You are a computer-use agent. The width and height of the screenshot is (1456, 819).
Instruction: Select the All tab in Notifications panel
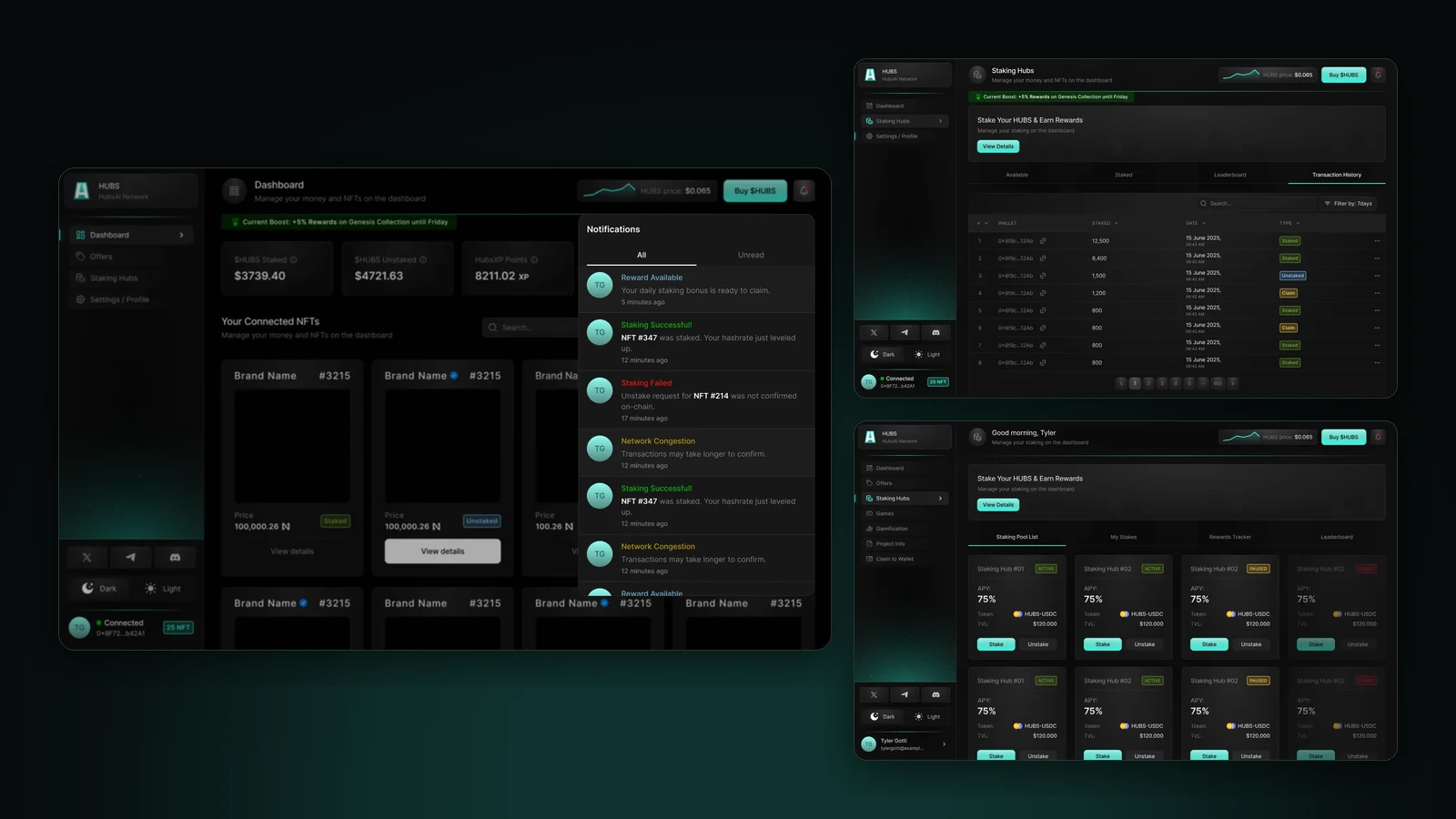[642, 255]
